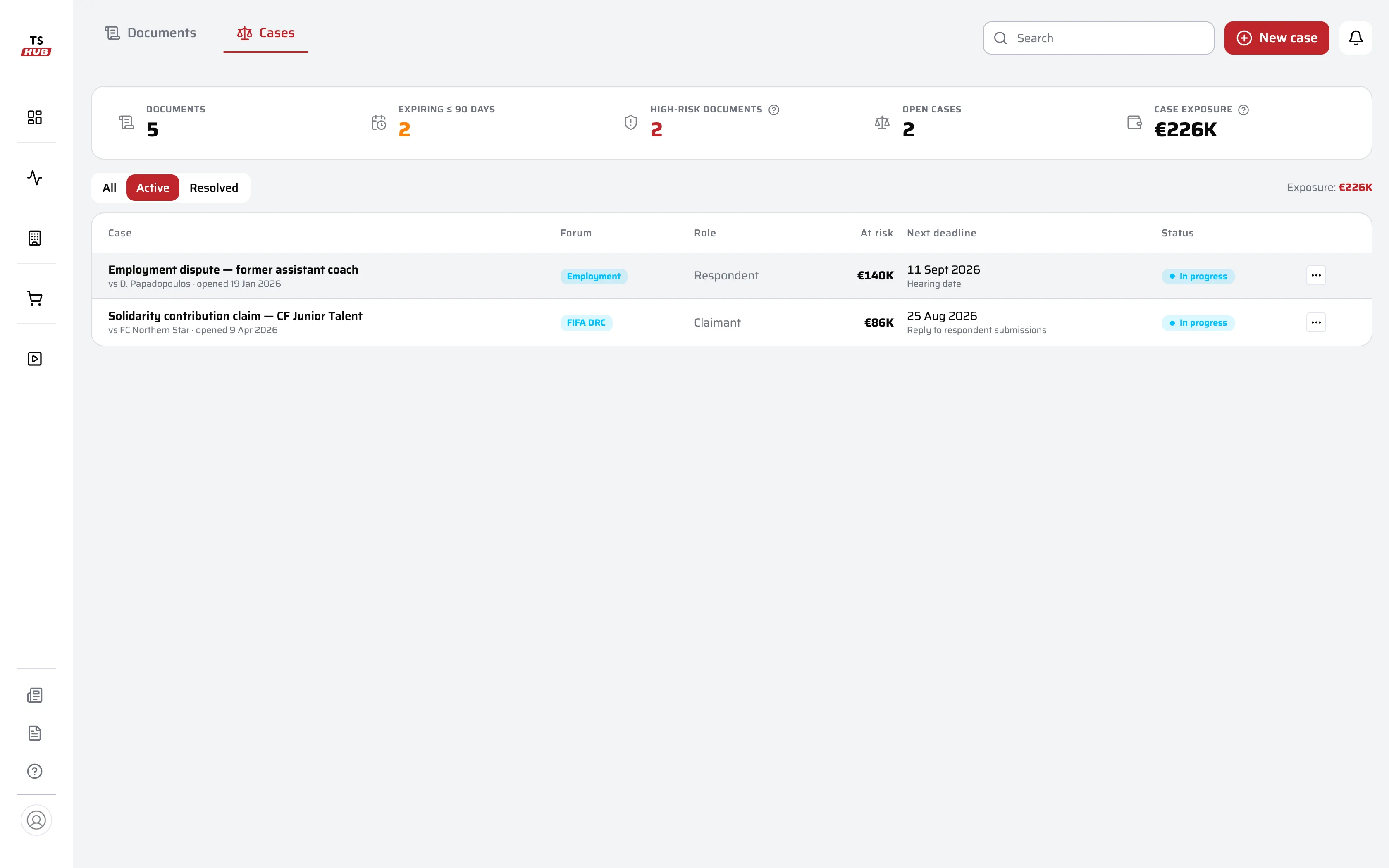Viewport: 1389px width, 868px height.
Task: Click the Open Cases scales icon
Action: pos(882,122)
